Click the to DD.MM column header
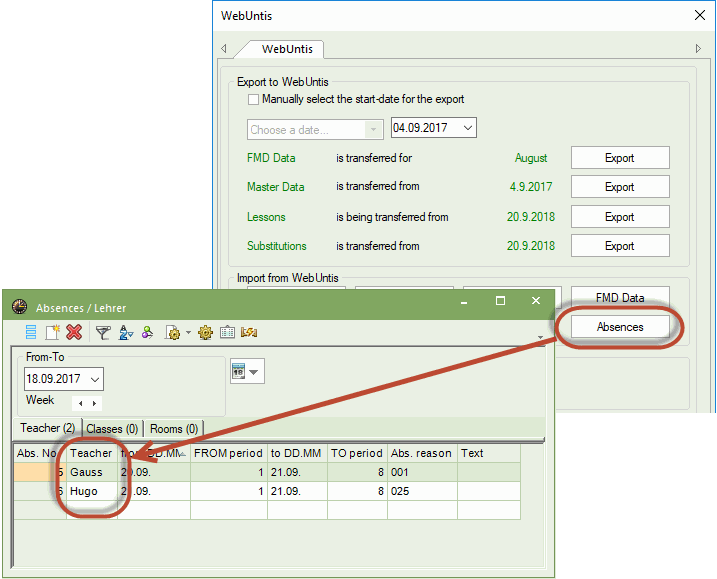The height and width of the screenshot is (579, 717). [297, 453]
